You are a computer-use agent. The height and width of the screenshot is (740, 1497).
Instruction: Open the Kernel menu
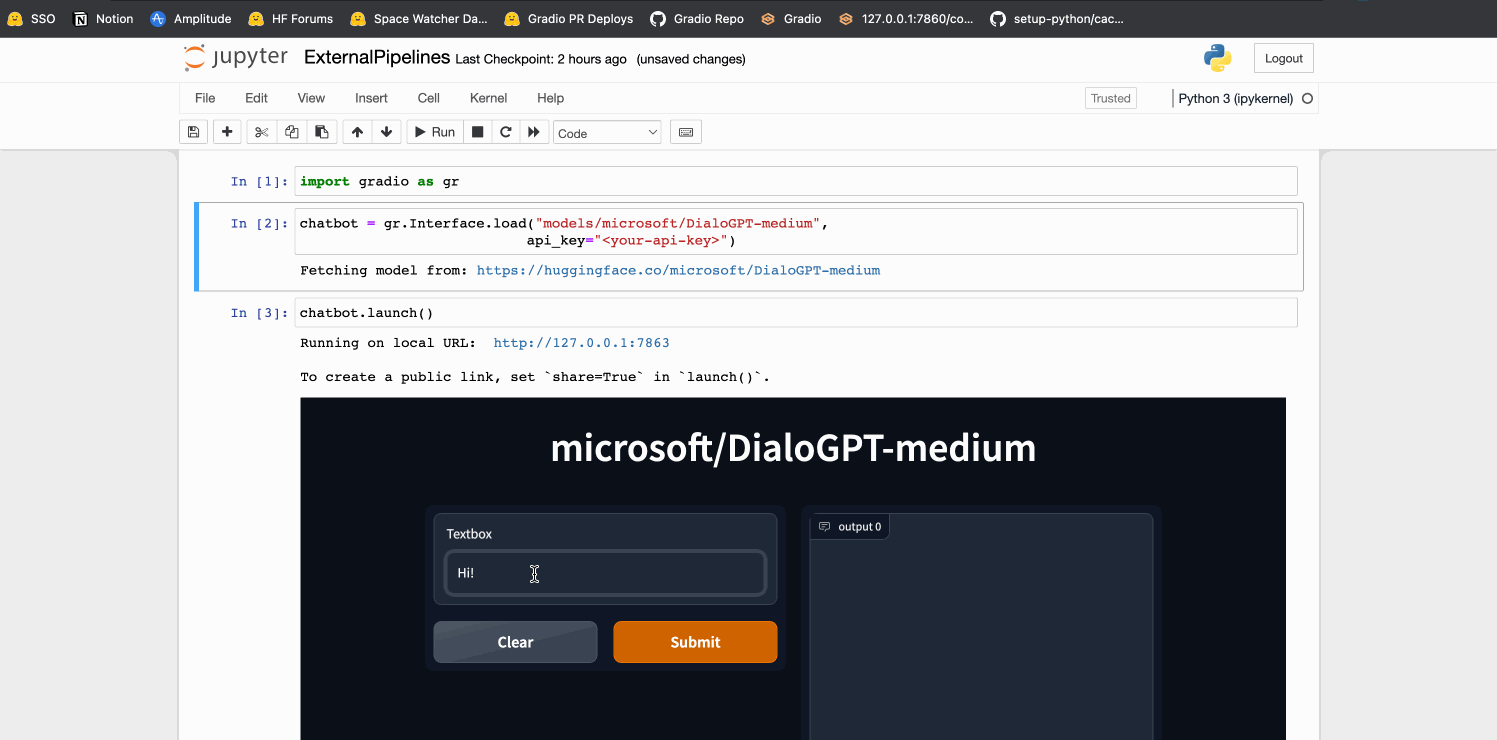(x=489, y=98)
